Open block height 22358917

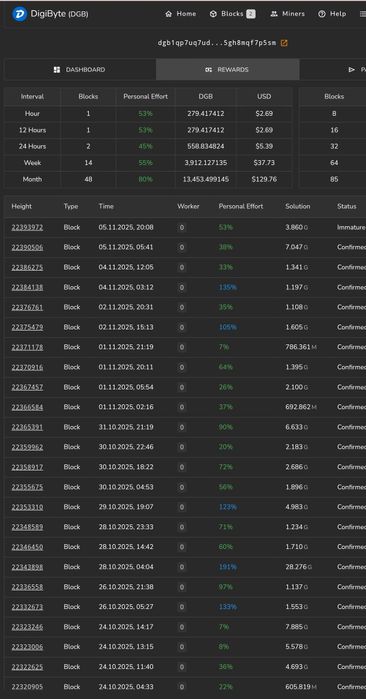click(x=27, y=467)
